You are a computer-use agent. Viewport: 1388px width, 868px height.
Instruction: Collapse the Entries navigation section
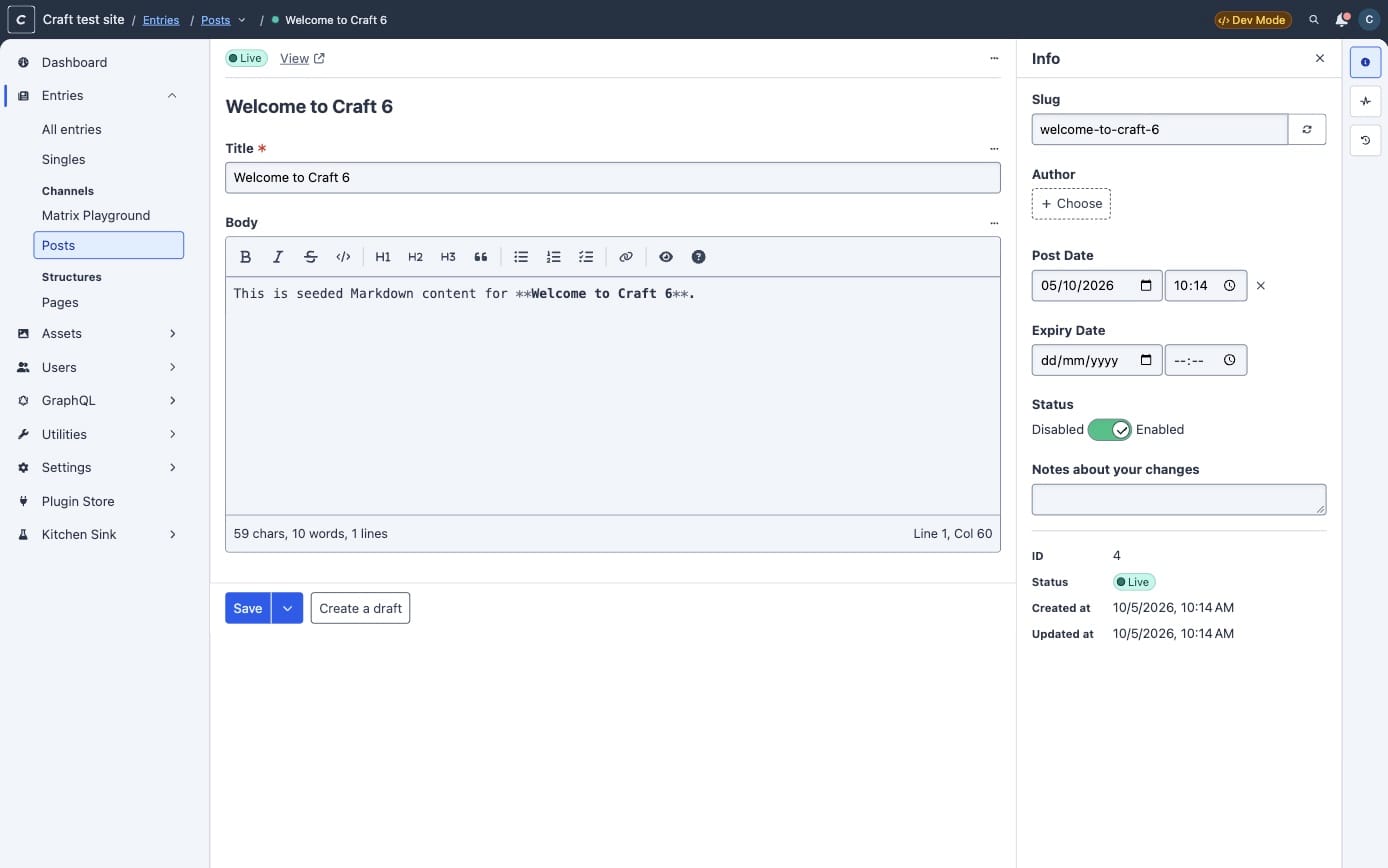172,96
